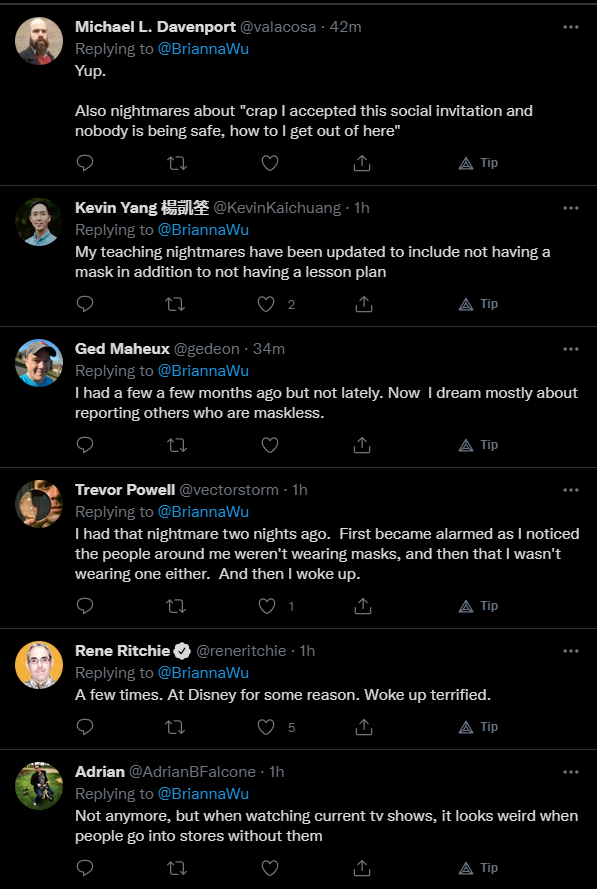597x889 pixels.
Task: Open the three-dot menu on Rene Ritchie's tweet
Action: tap(570, 651)
